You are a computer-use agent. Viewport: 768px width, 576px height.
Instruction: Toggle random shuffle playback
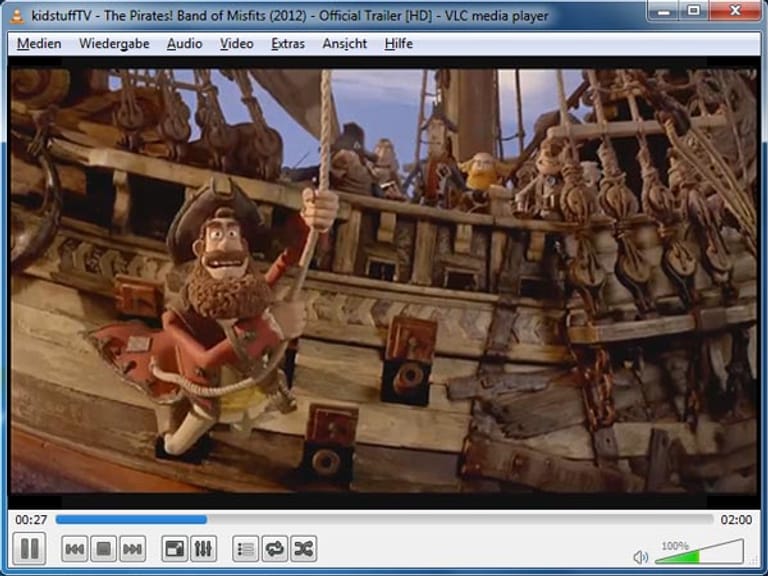[304, 549]
